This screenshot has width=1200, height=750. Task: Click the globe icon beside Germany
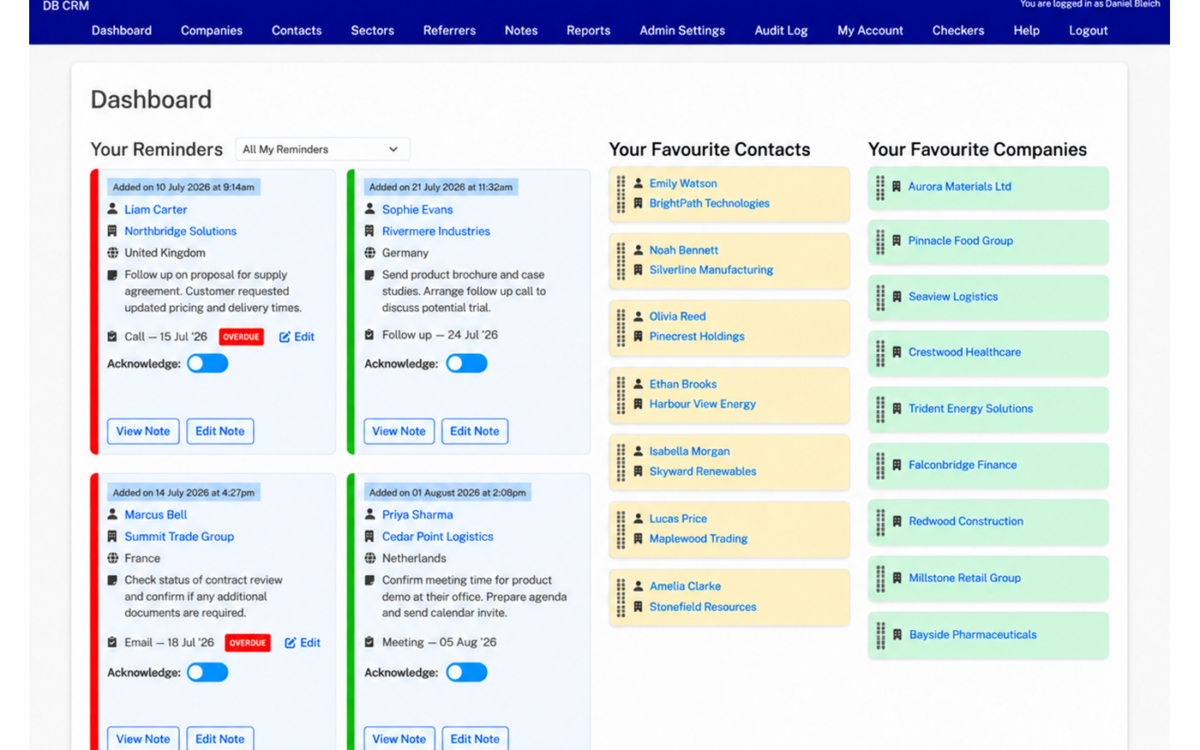tap(370, 253)
